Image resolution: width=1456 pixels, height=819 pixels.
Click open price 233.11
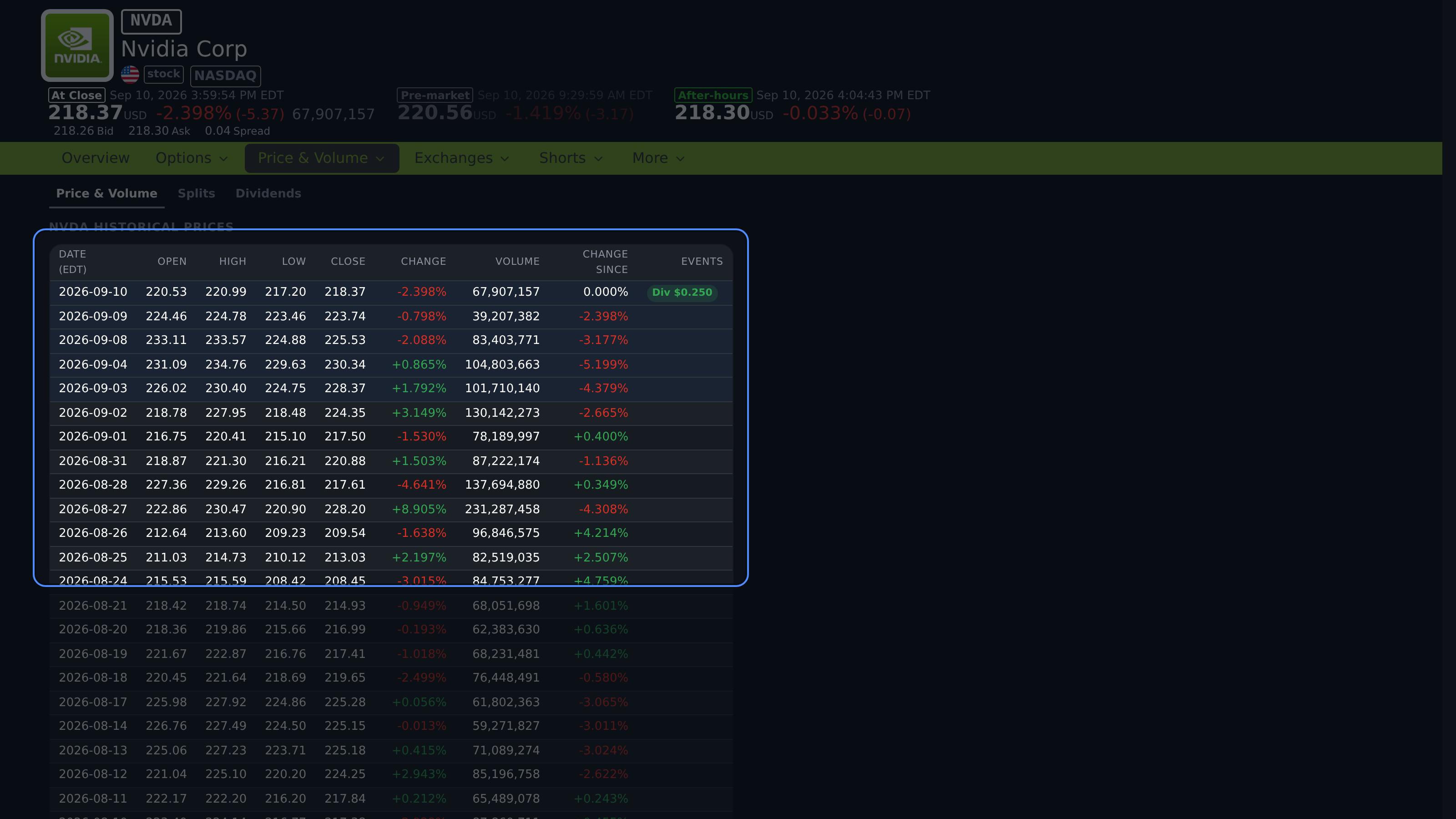pyautogui.click(x=166, y=340)
